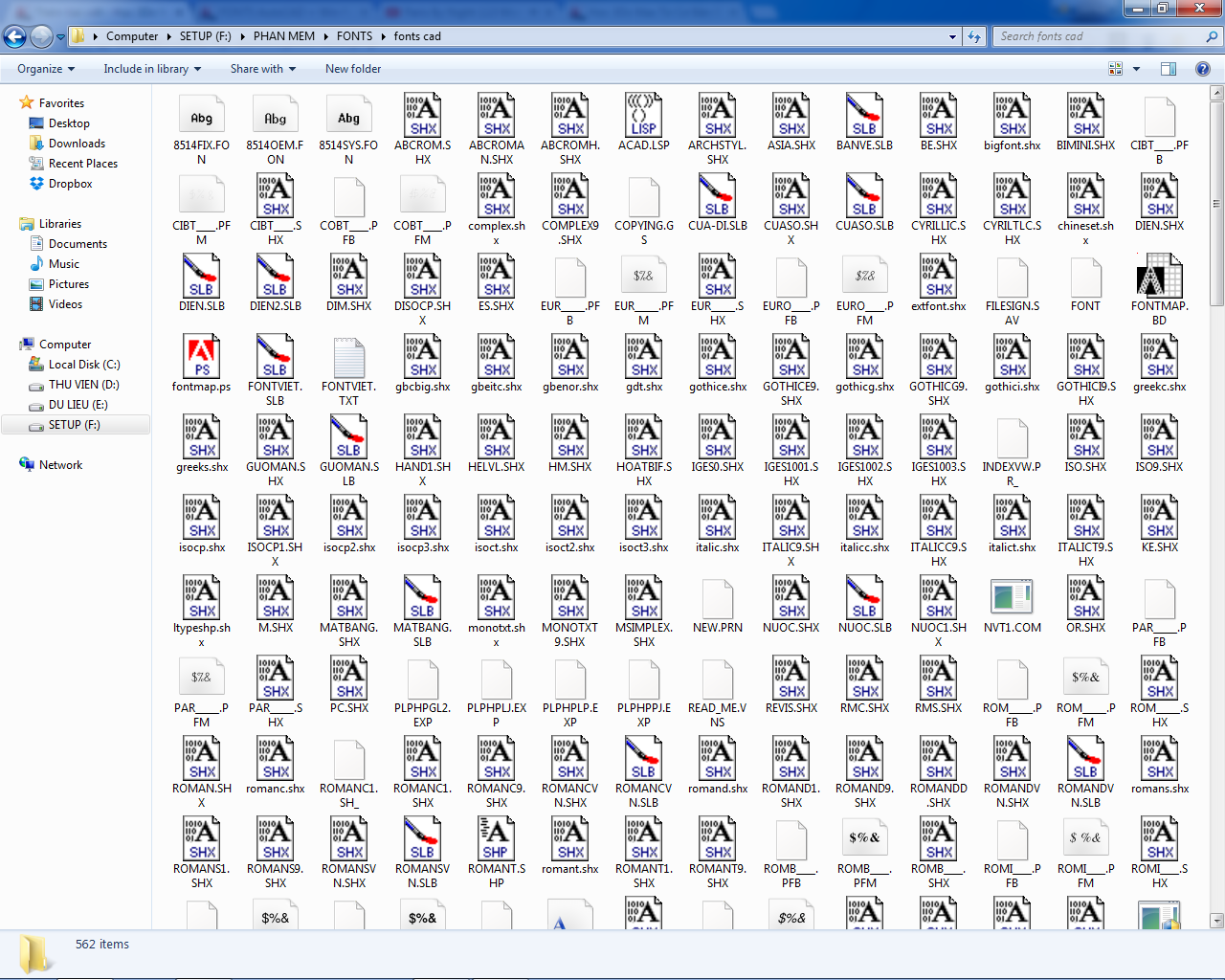Screen dimensions: 1225x980
Task: Go back with the Back arrow
Action: pyautogui.click(x=14, y=36)
